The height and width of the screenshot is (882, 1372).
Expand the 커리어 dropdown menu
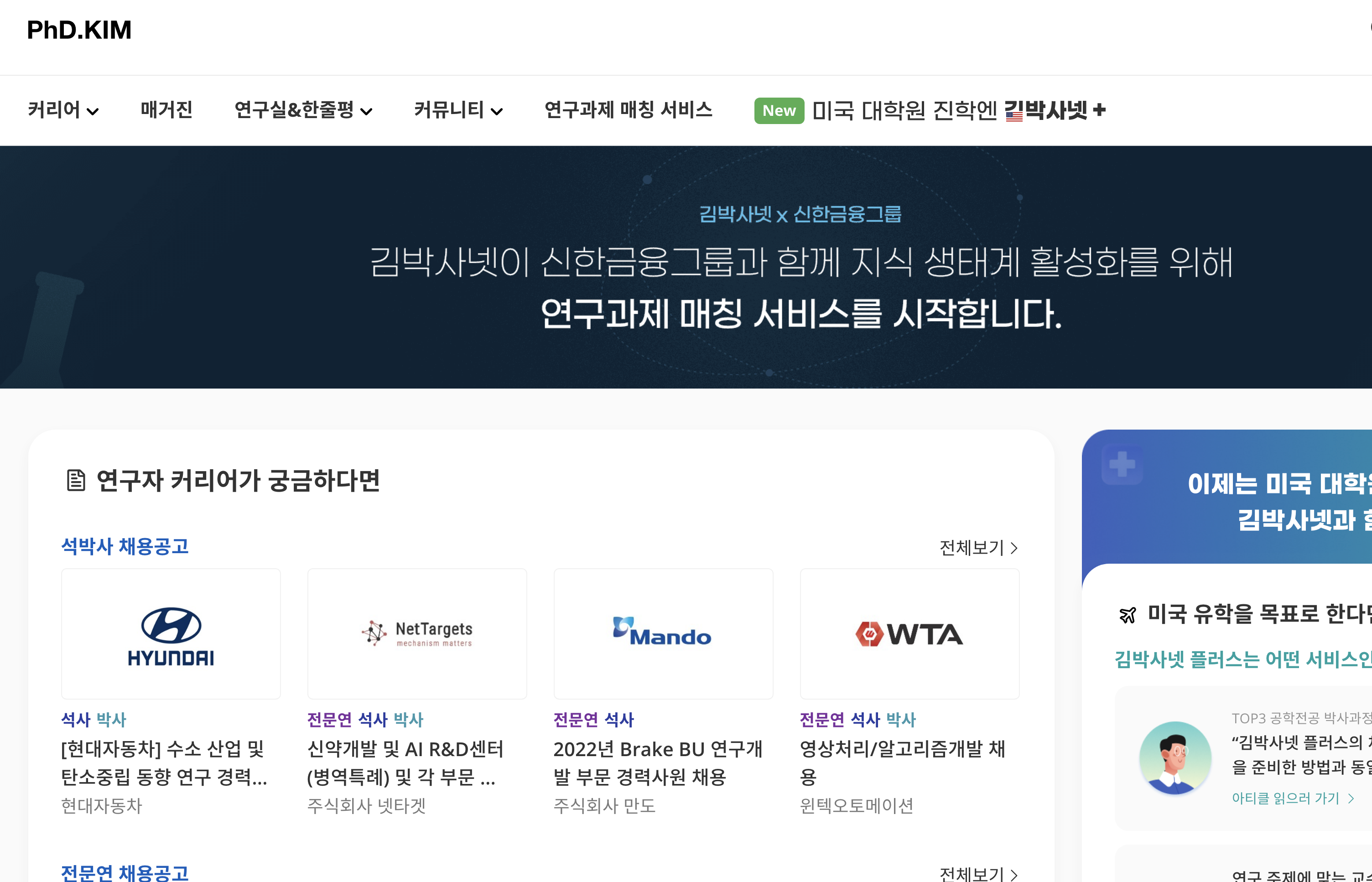[x=63, y=110]
